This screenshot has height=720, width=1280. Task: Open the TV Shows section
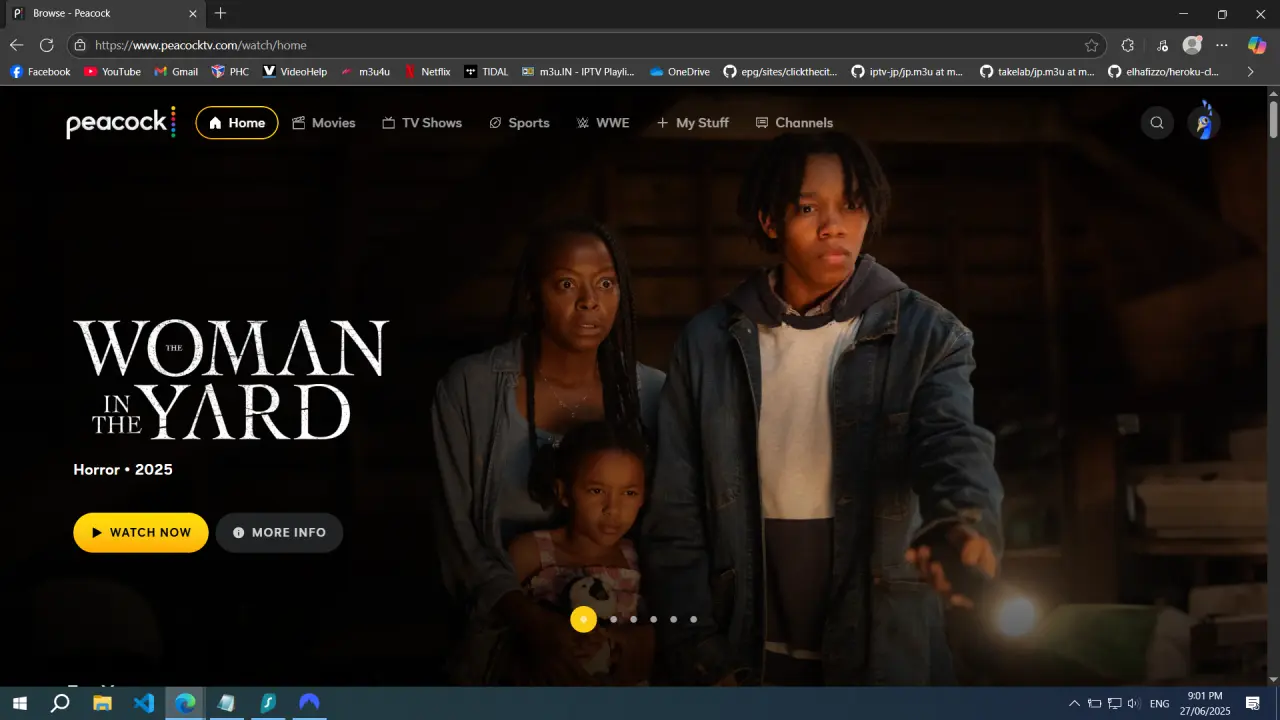[422, 123]
